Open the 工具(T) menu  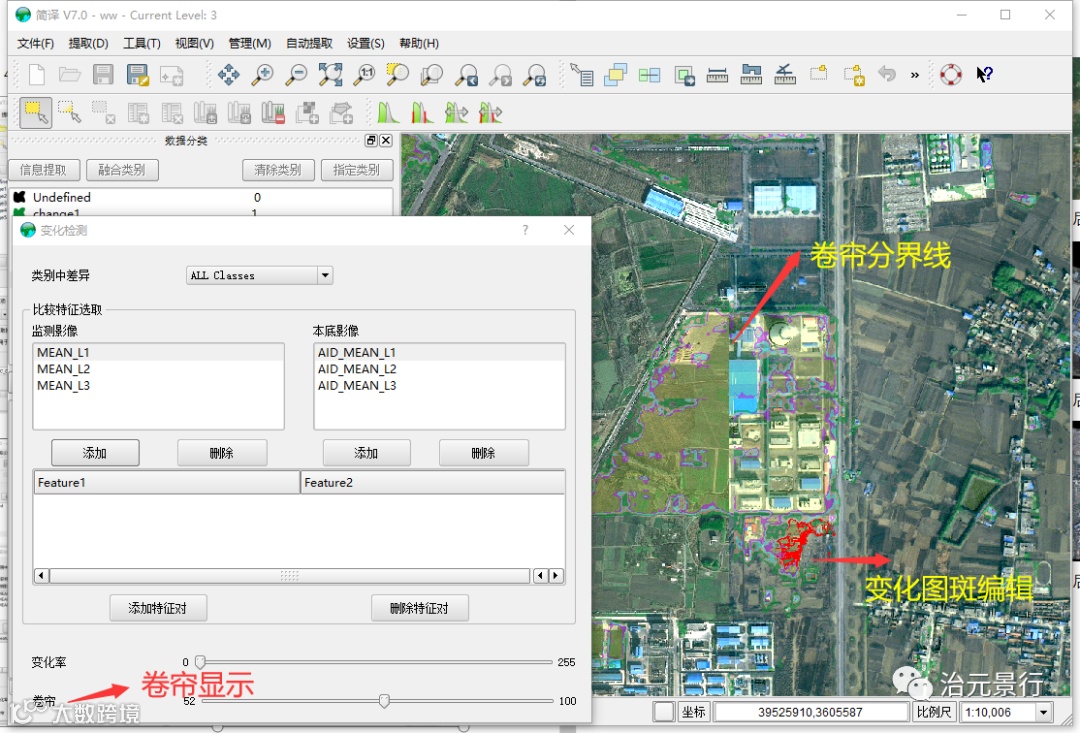tap(141, 43)
